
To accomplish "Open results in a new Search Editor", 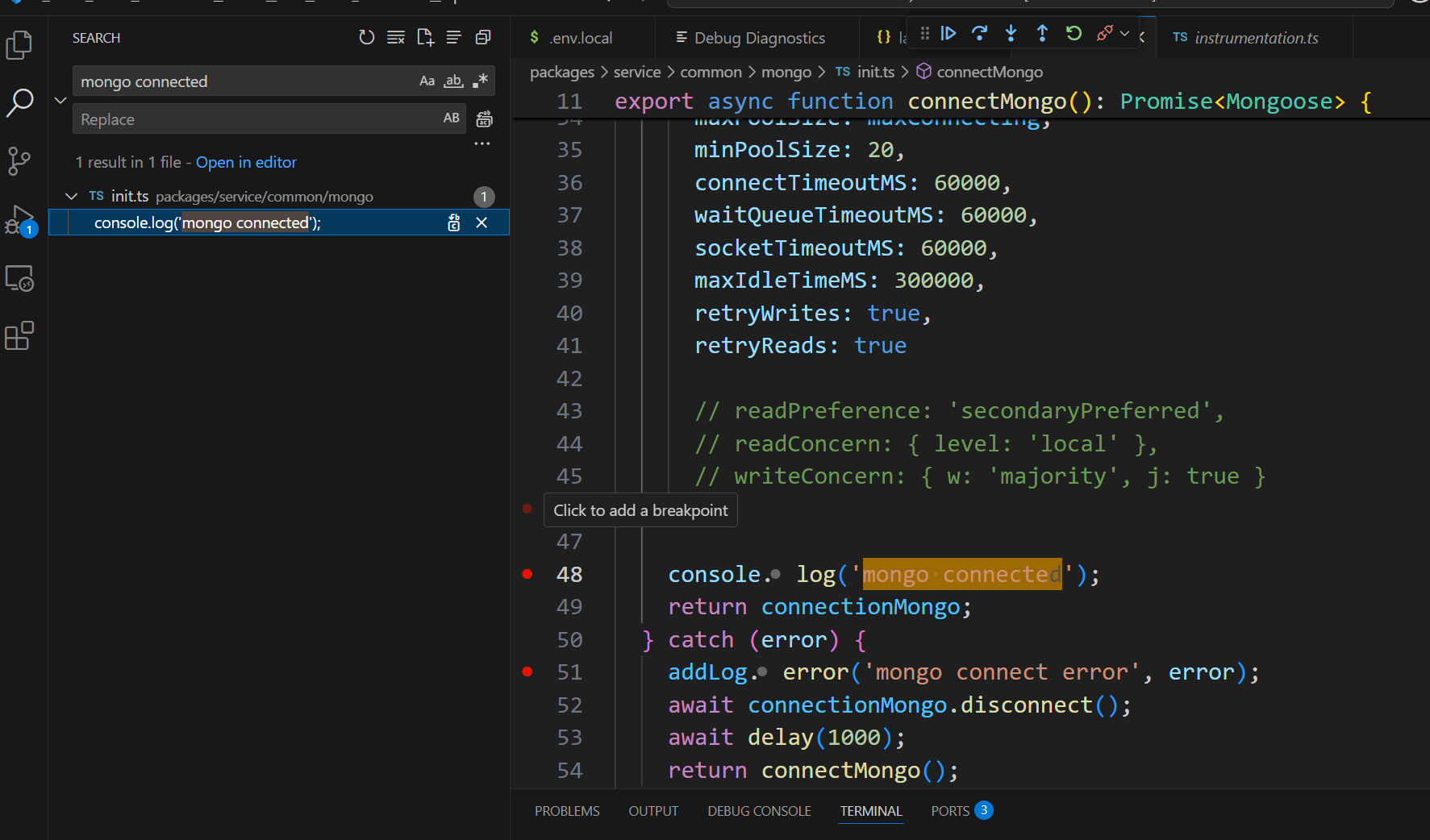I will (x=425, y=37).
